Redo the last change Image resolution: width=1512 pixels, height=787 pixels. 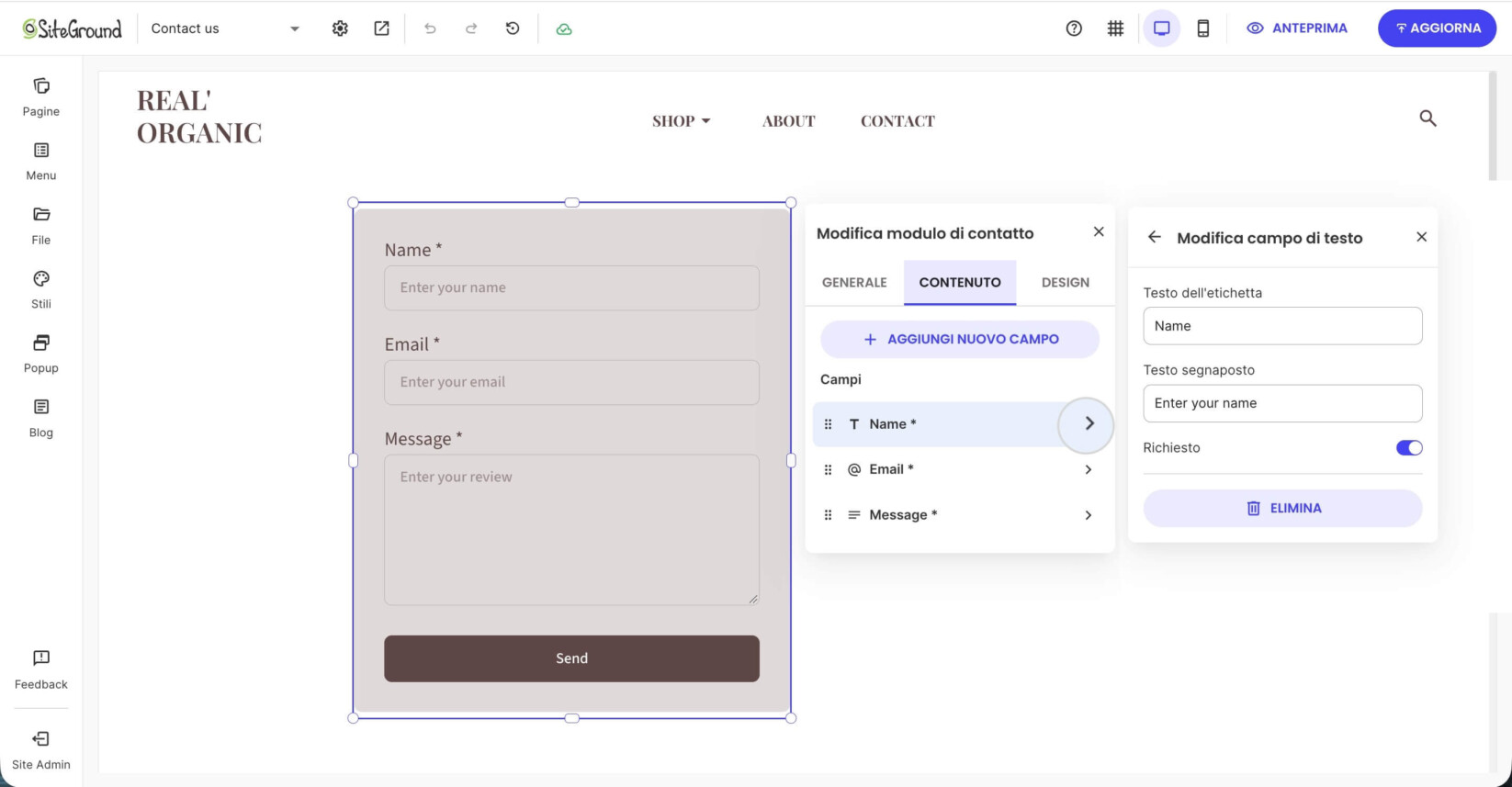click(471, 28)
